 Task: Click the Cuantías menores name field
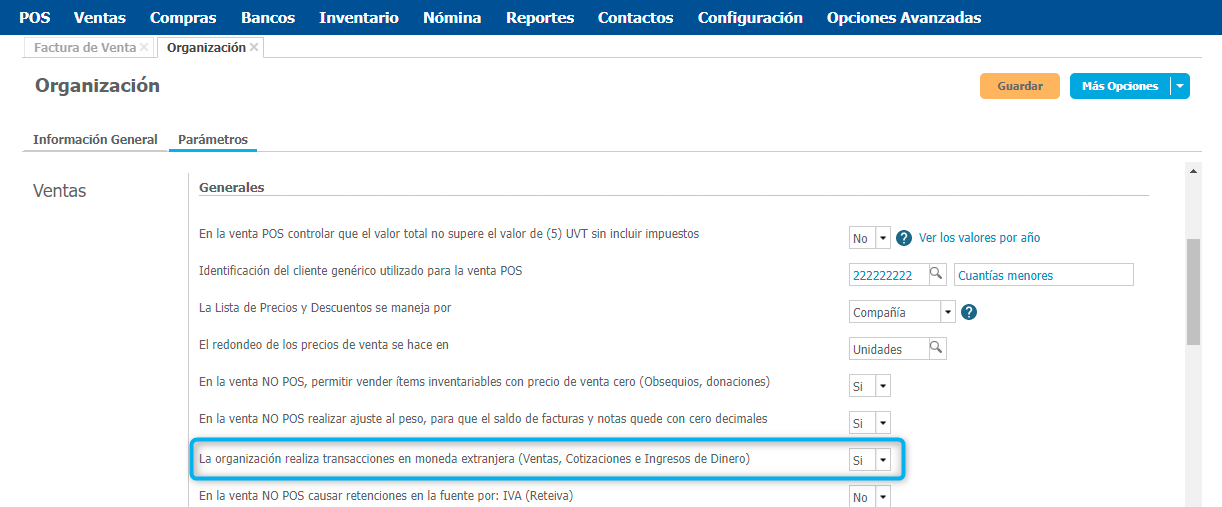(1043, 275)
